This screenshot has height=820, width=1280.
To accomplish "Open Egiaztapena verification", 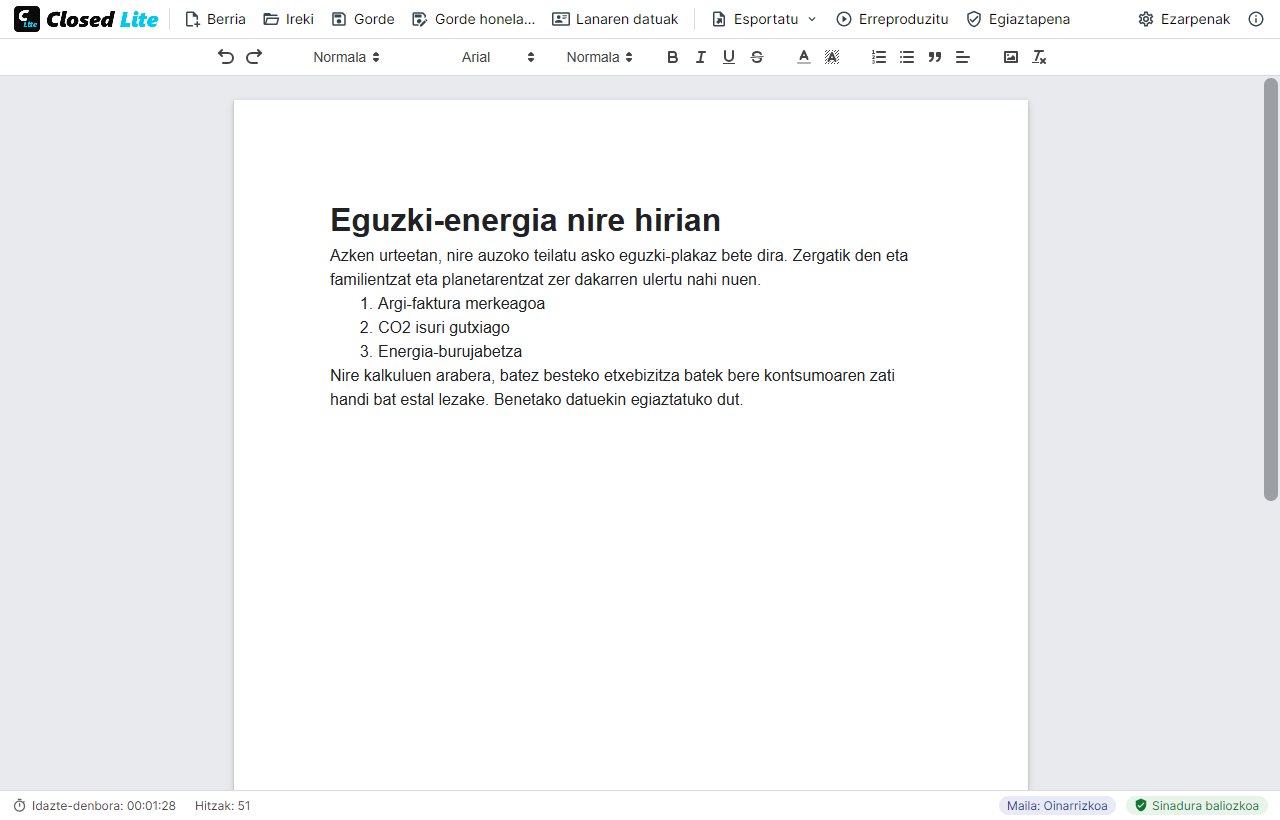I will (1018, 19).
